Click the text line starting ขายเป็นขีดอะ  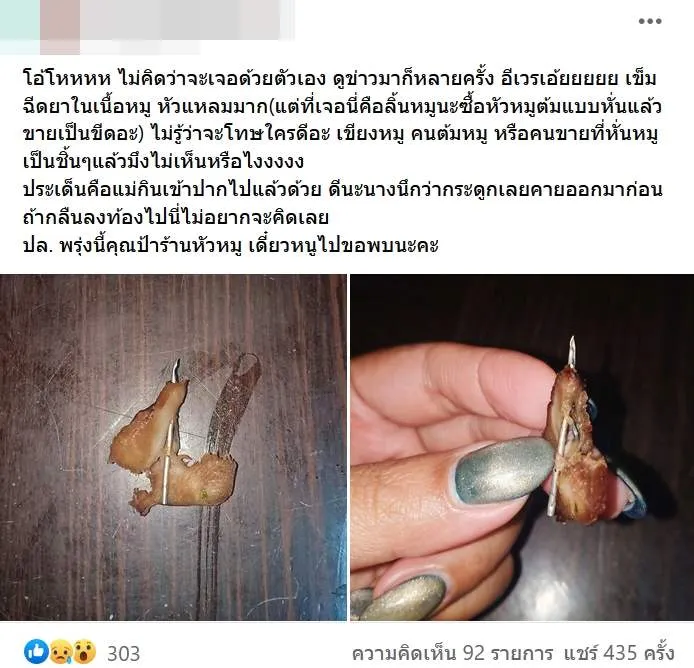click(341, 134)
